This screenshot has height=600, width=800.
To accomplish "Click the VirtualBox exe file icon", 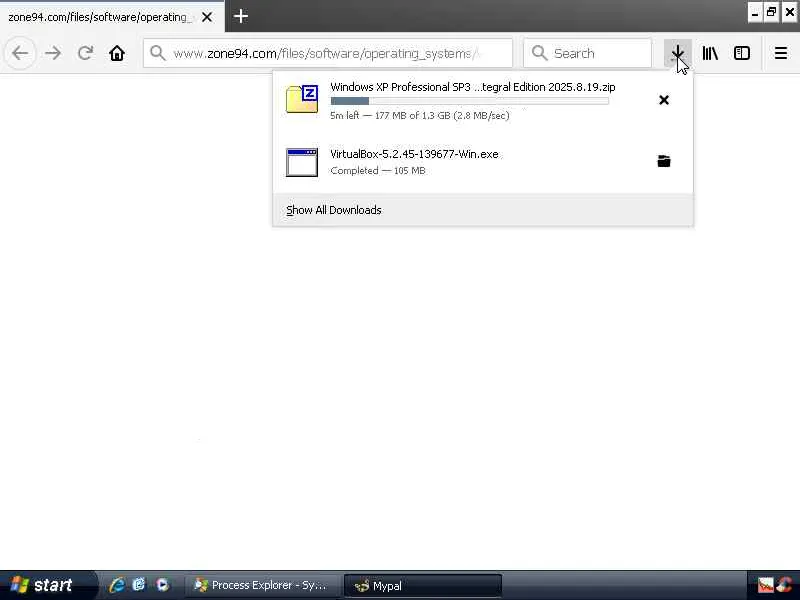I will pos(302,162).
